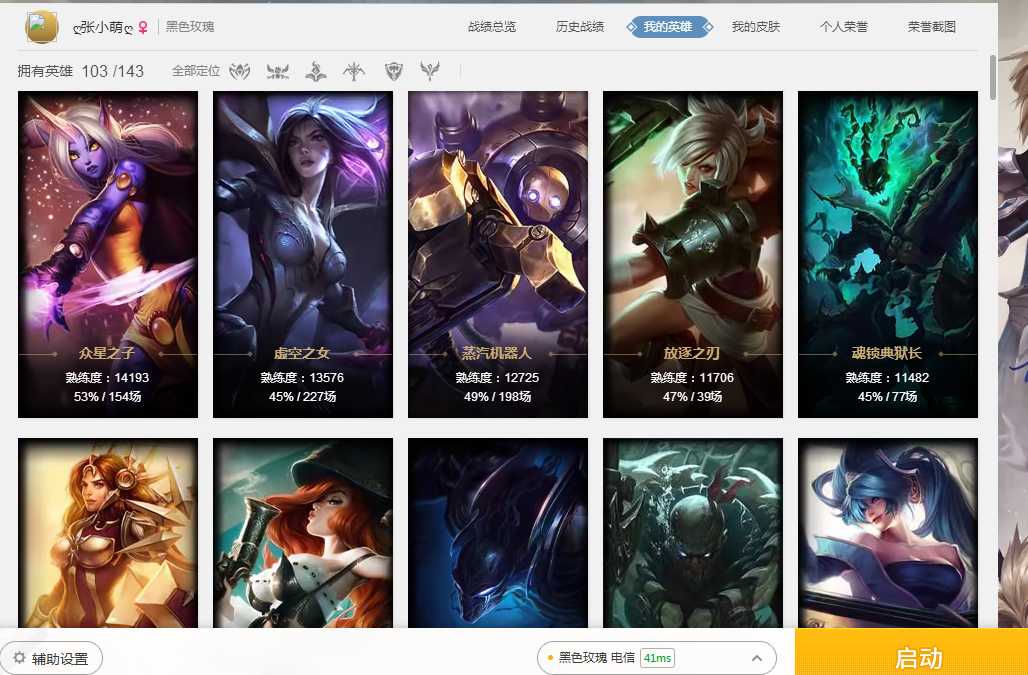Open the 战绩总览 tab

[492, 27]
